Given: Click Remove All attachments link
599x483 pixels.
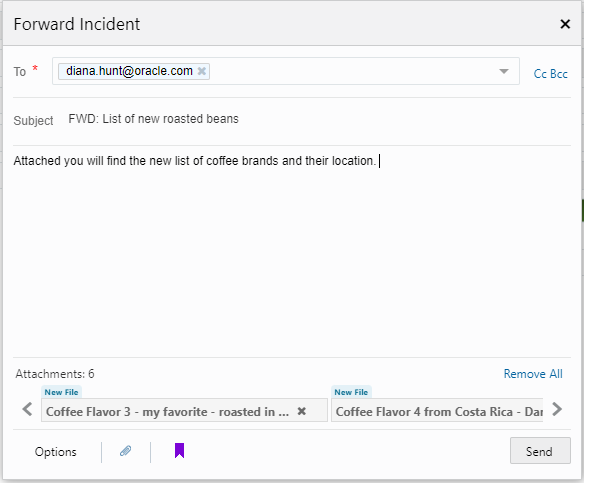Looking at the screenshot, I should point(533,374).
